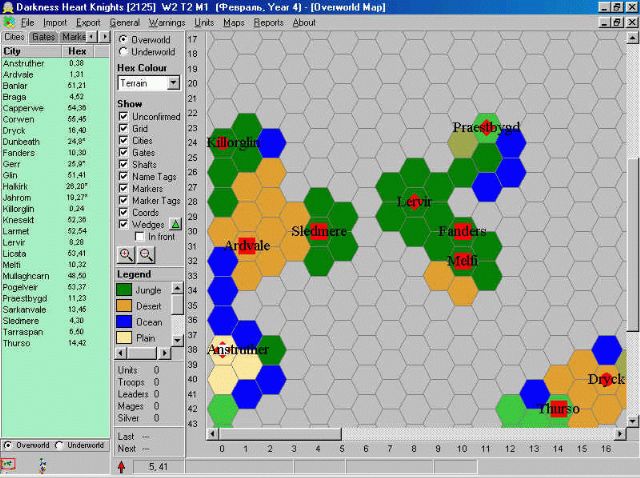Open the Maps menu

click(233, 22)
